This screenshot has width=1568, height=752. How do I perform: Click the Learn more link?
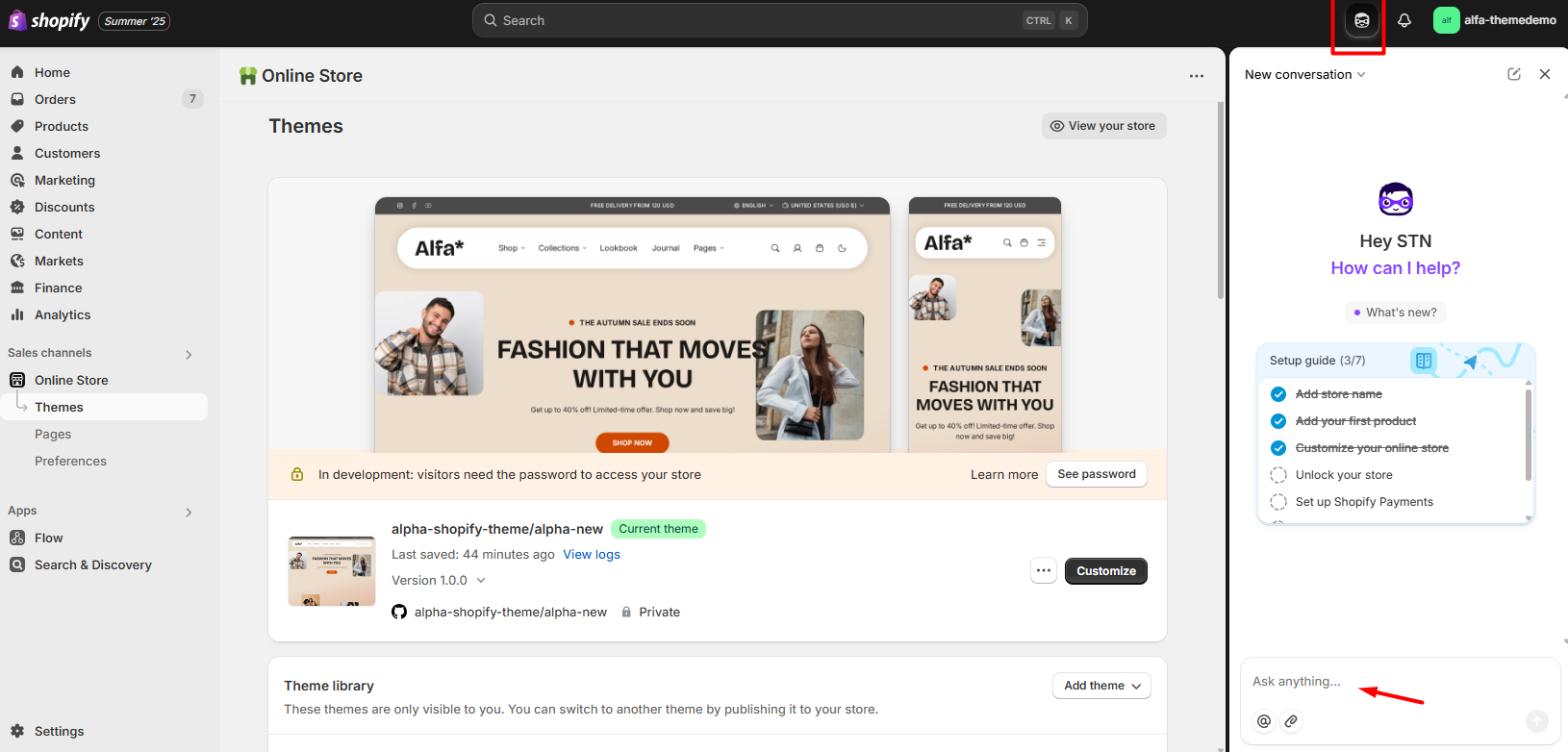(1003, 474)
